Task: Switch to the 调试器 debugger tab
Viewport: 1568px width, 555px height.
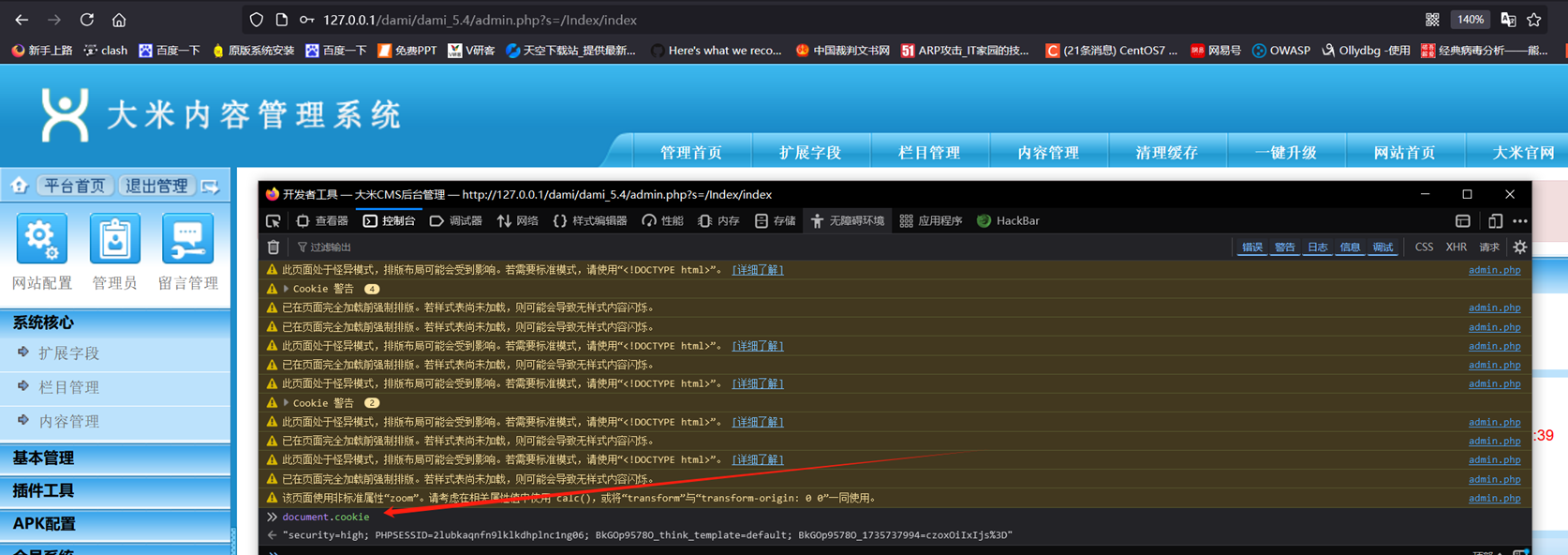Action: click(456, 221)
